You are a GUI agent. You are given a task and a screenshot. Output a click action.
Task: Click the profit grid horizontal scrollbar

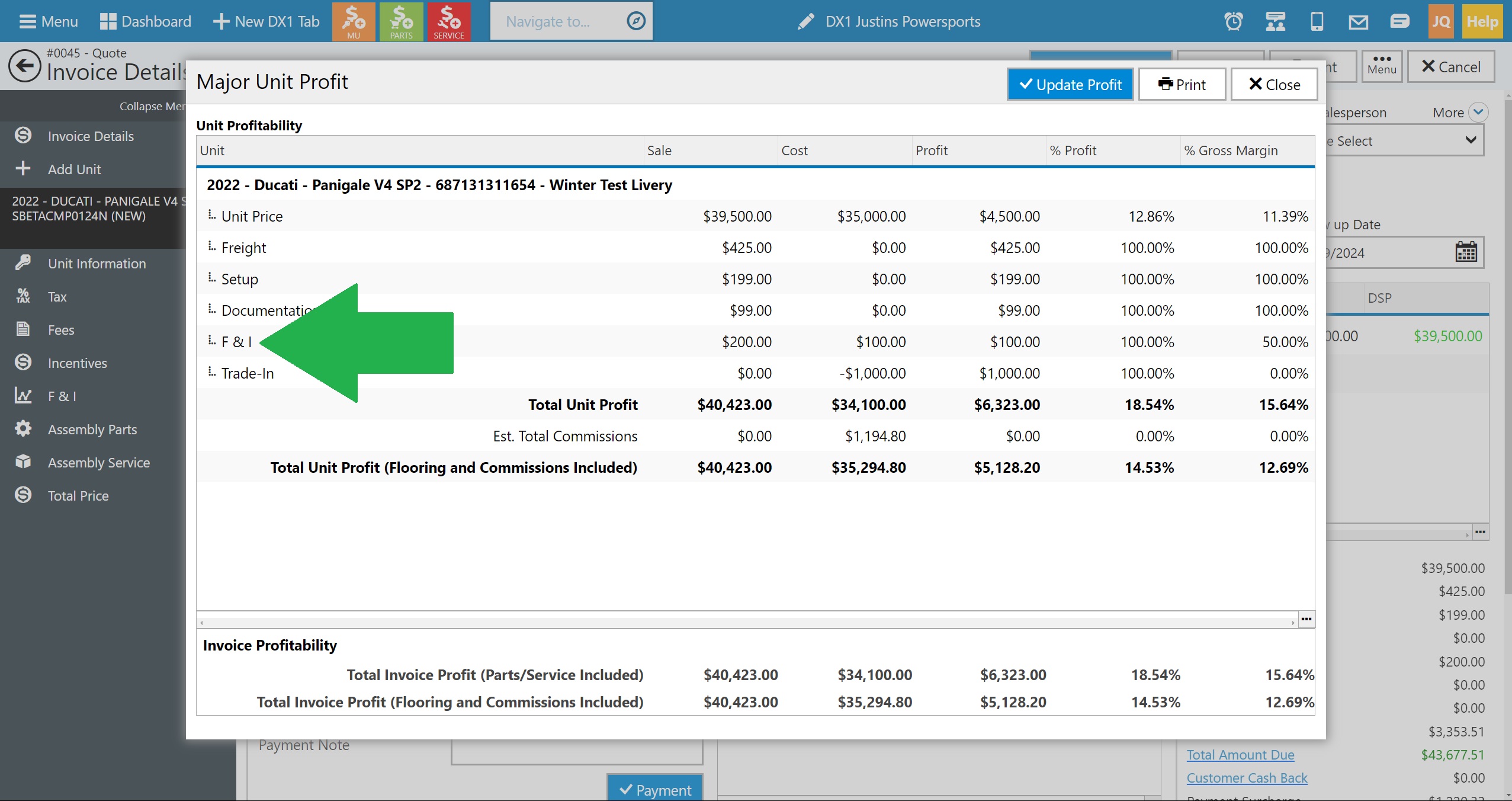[746, 622]
